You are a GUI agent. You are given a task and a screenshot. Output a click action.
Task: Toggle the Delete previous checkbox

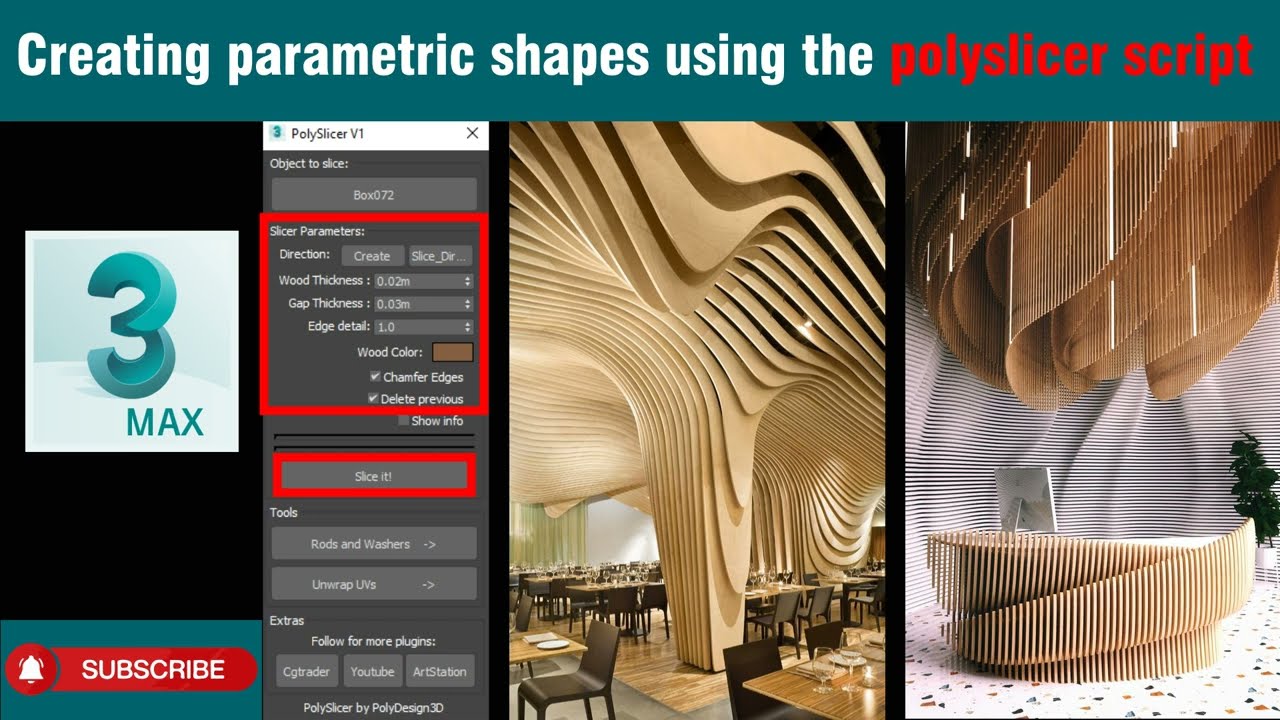click(x=373, y=398)
